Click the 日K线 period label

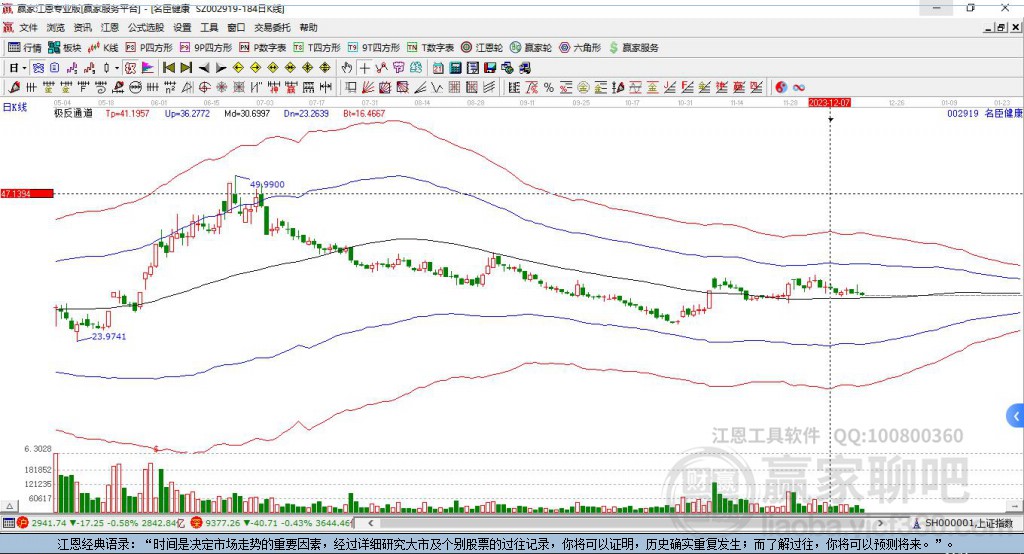[x=15, y=107]
